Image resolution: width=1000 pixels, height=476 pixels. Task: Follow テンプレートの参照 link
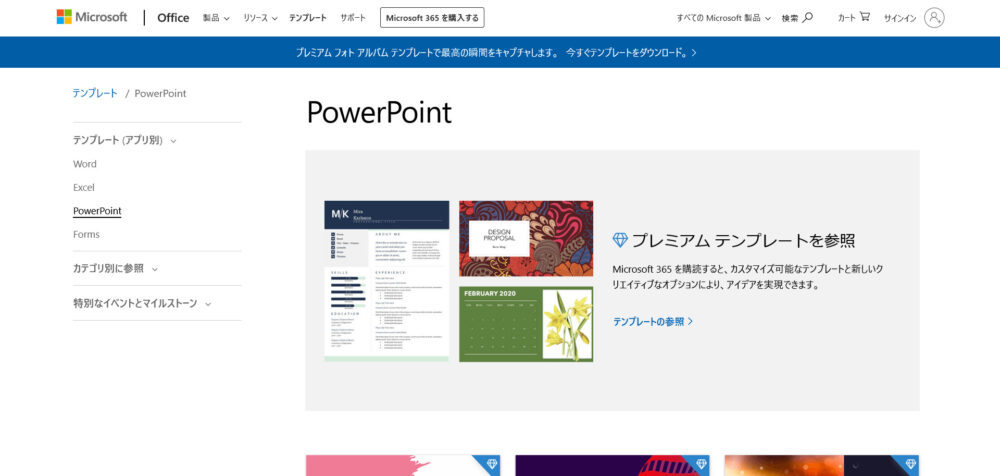click(653, 321)
